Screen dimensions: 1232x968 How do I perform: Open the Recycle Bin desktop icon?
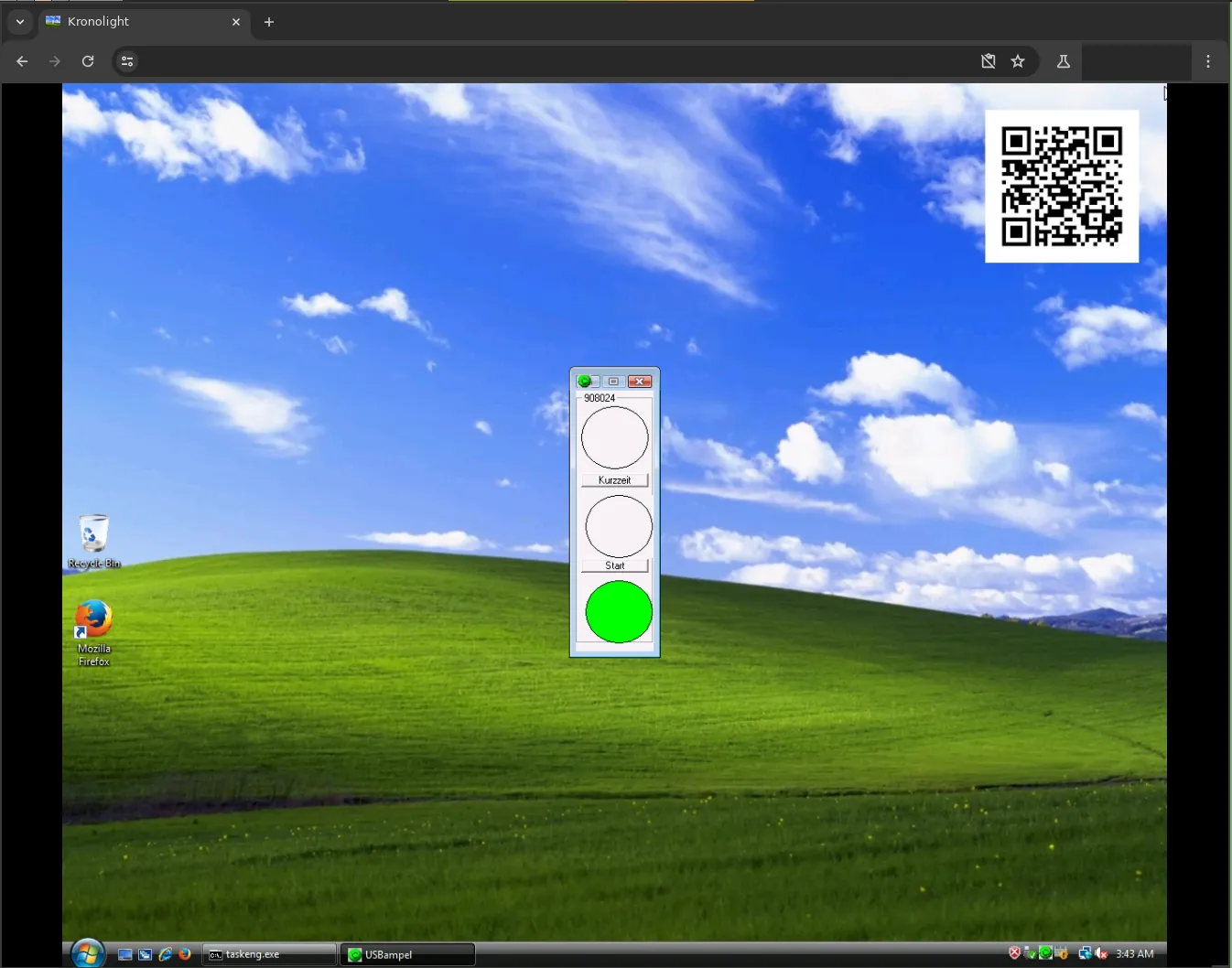[x=93, y=542]
